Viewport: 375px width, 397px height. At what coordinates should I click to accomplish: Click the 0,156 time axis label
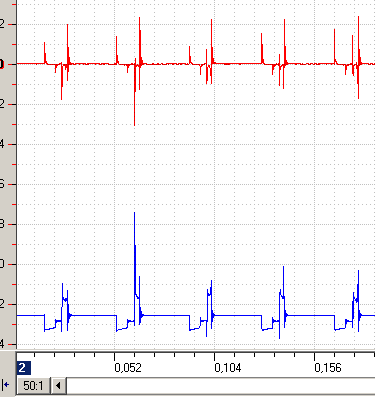(328, 368)
